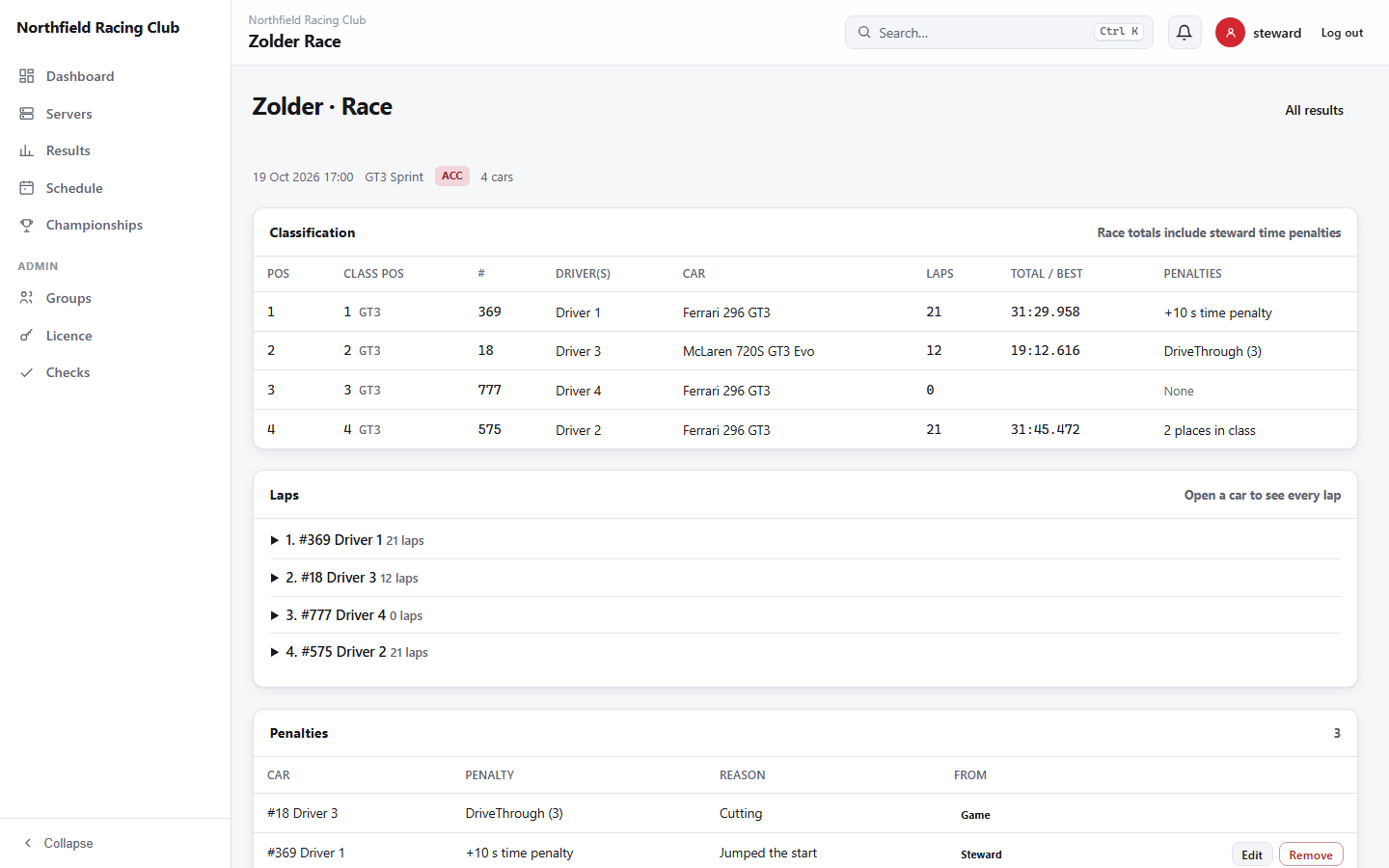Expand laps for #18 Driver 3
Image resolution: width=1389 pixels, height=868 pixels.
[x=805, y=578]
